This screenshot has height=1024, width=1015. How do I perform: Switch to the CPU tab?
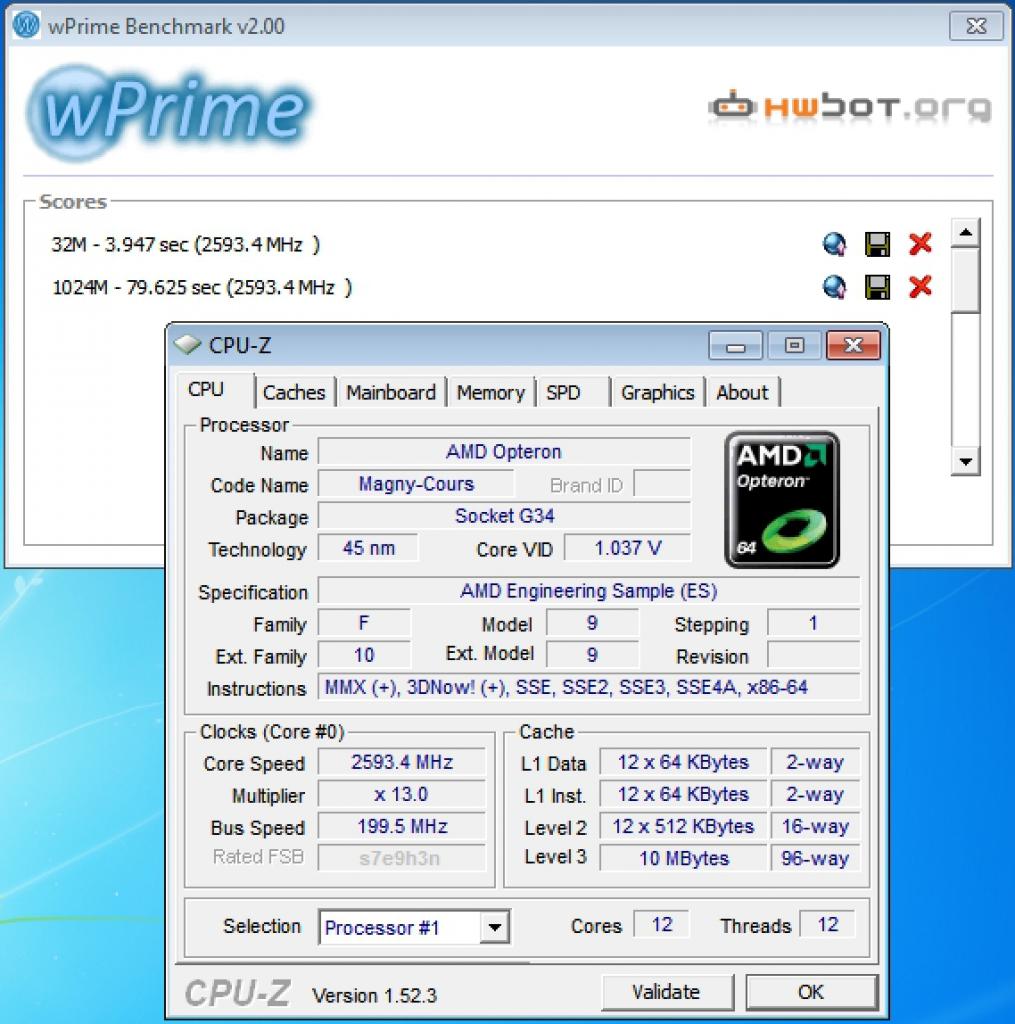214,390
